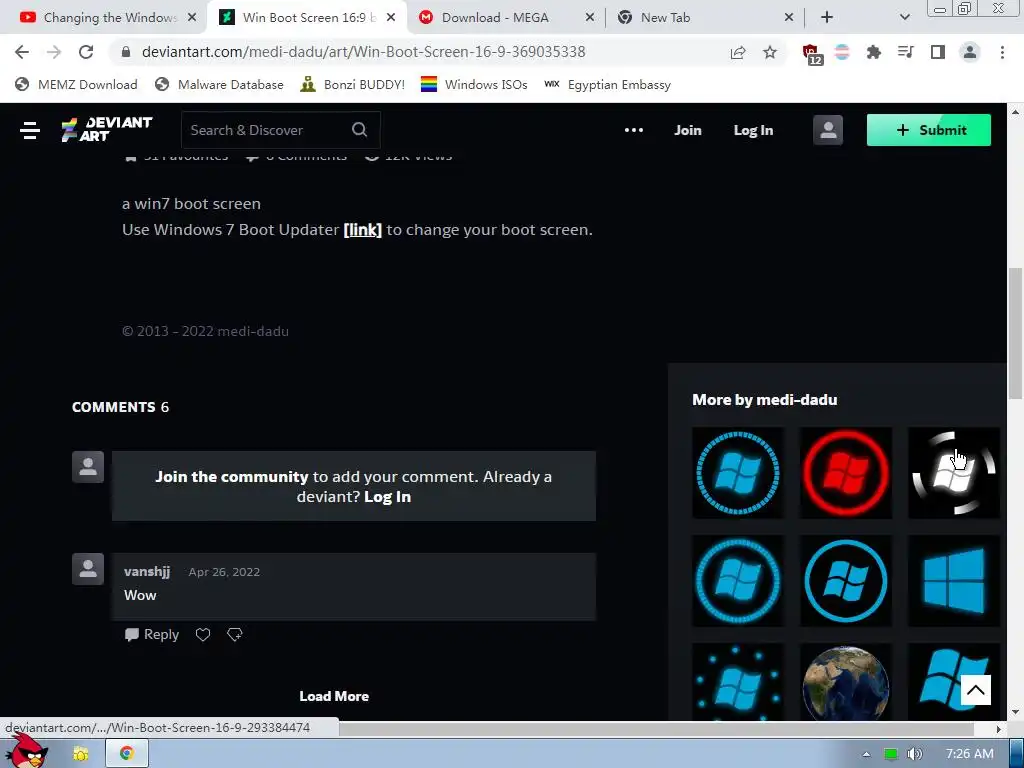The height and width of the screenshot is (768, 1024).
Task: Like vanshjj's comment with the heart
Action: (x=203, y=634)
